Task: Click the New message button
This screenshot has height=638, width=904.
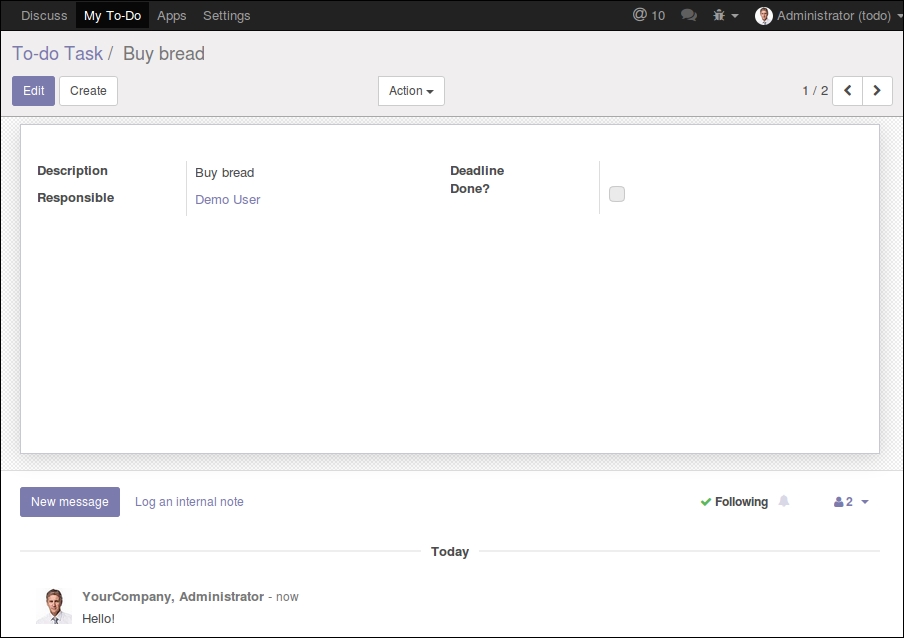Action: (x=70, y=501)
